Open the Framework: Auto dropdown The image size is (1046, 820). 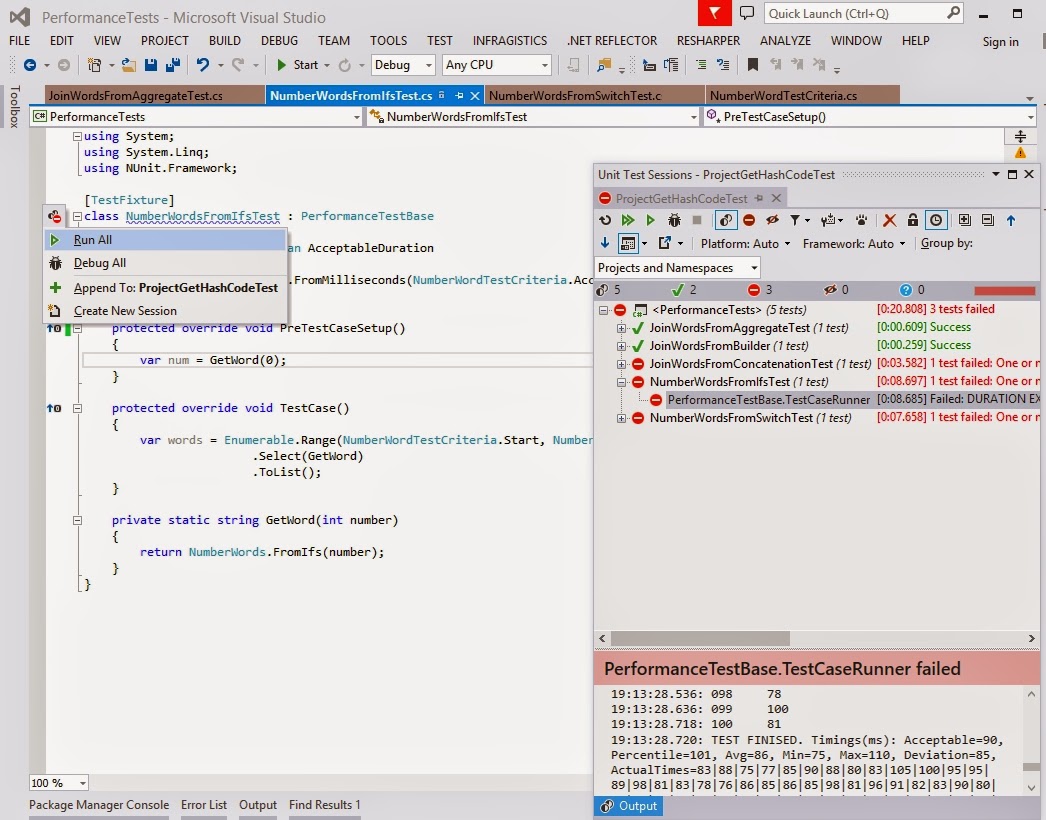855,244
